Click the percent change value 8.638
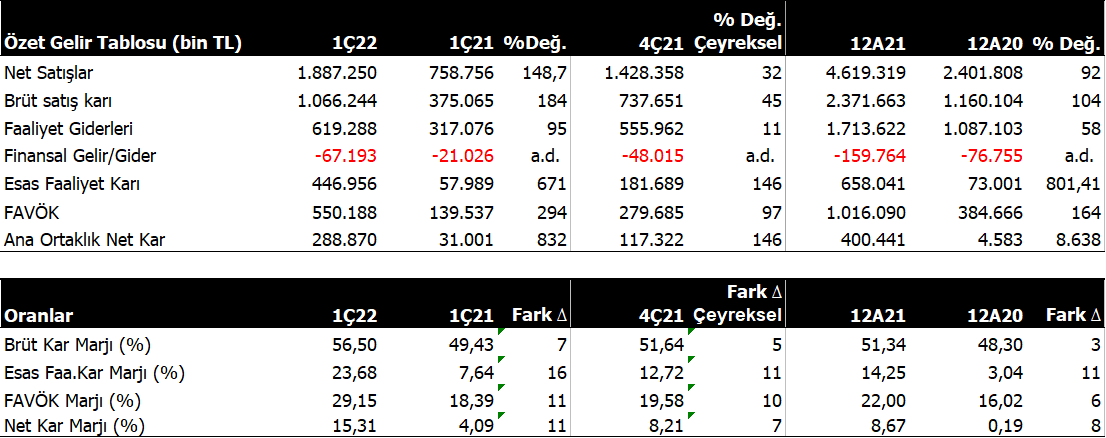The height and width of the screenshot is (438, 1106). 1080,240
